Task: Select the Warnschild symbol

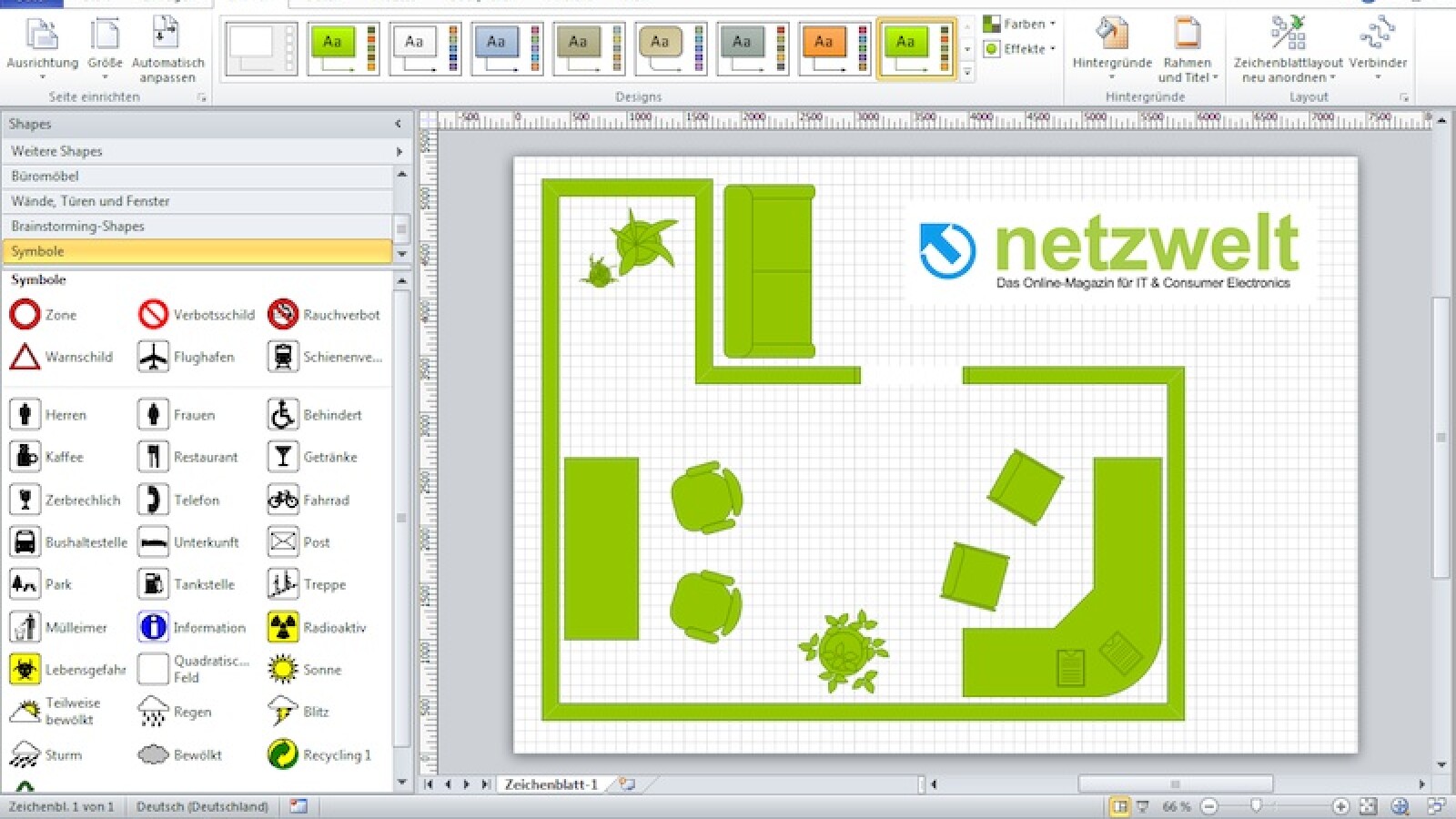Action: tap(25, 357)
